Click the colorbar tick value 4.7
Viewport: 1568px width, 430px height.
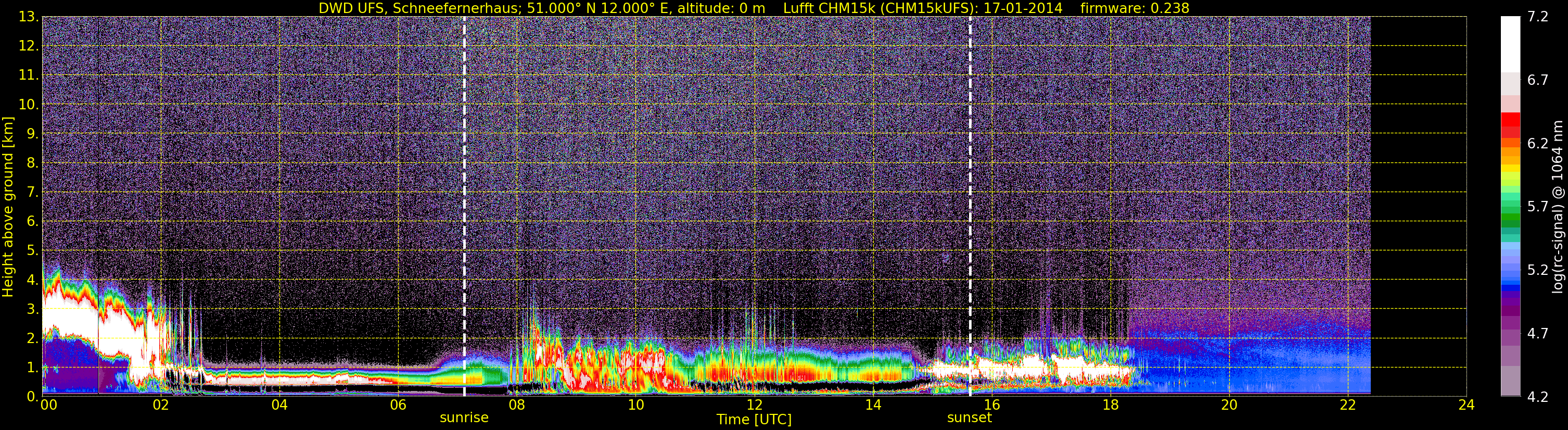tap(1538, 334)
